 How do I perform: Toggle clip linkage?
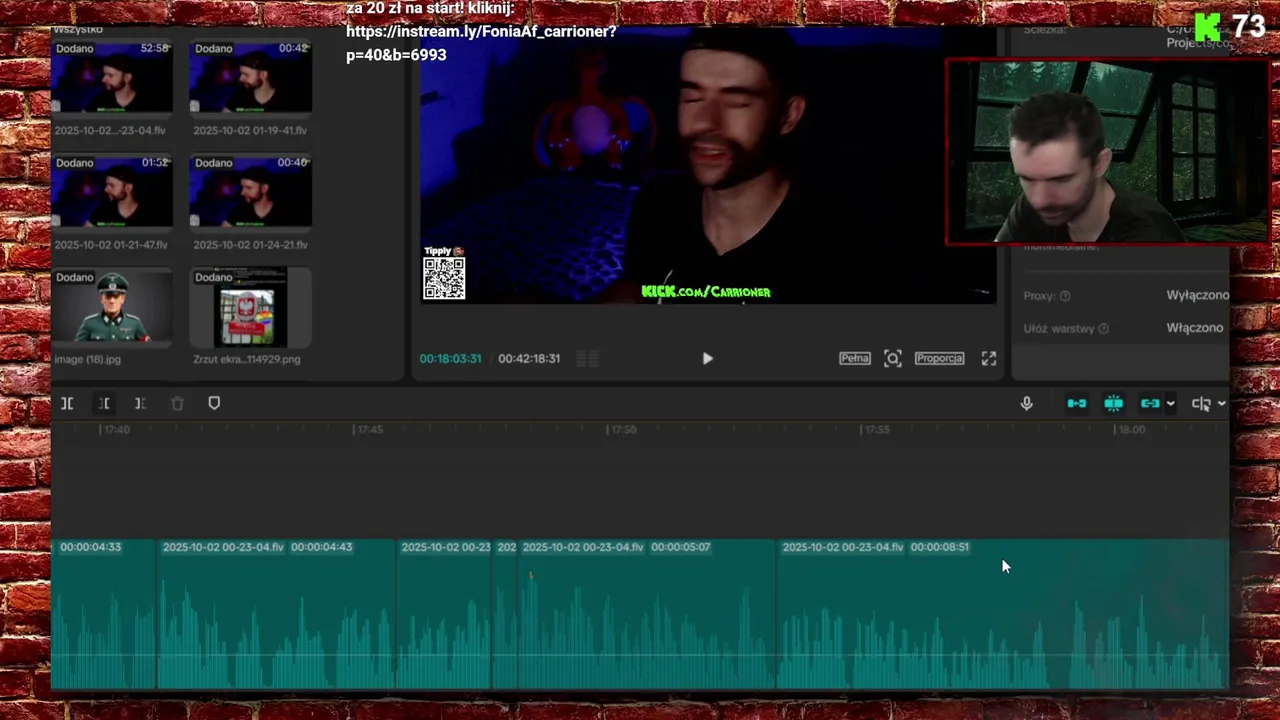click(x=1150, y=404)
